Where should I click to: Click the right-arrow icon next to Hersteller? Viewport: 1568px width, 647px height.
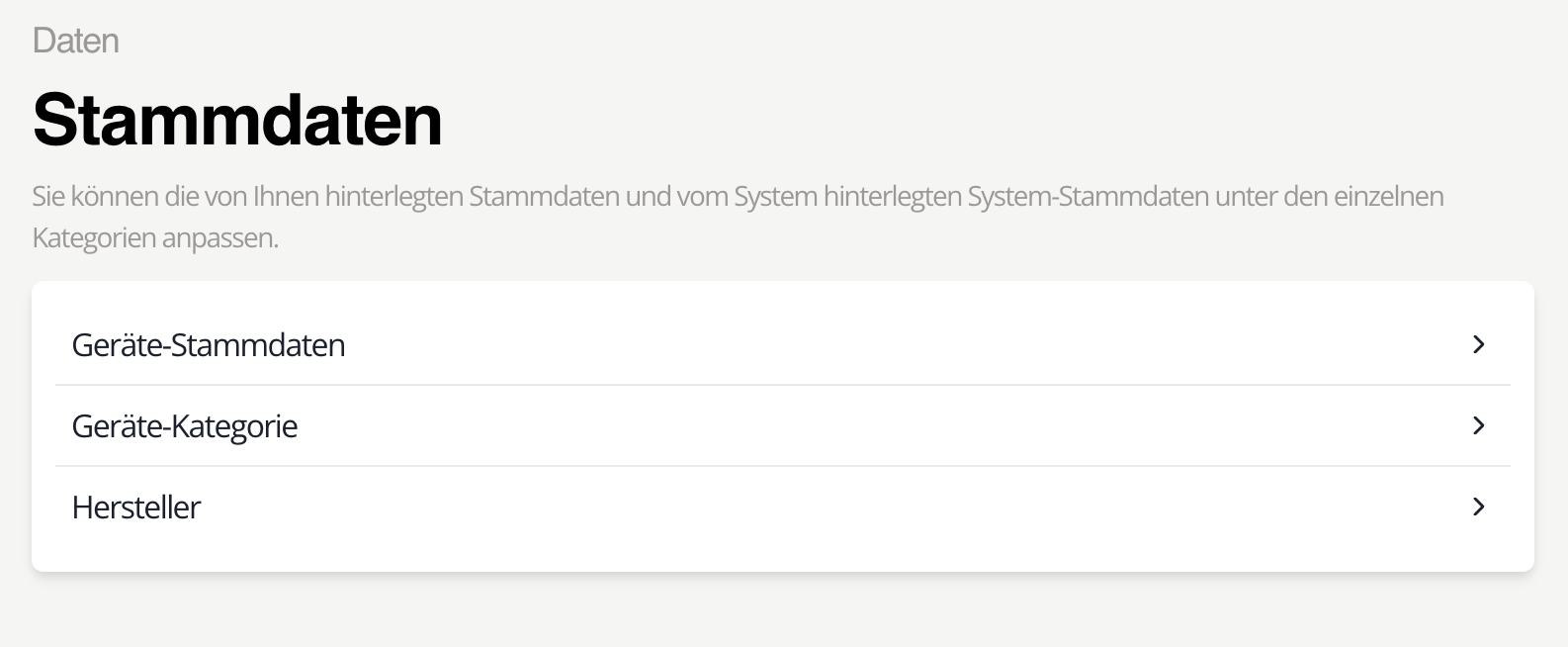(1479, 507)
